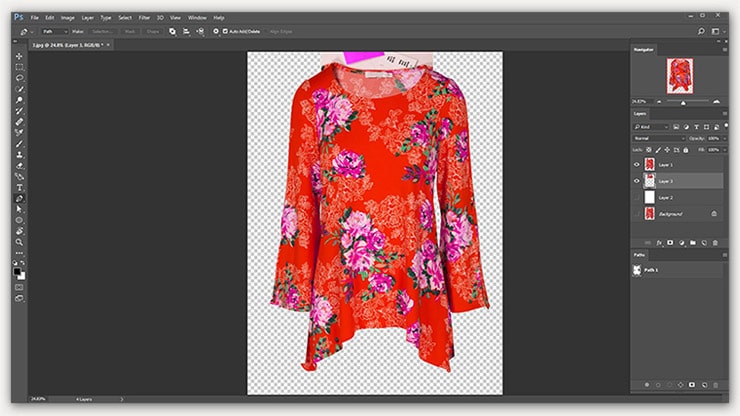The width and height of the screenshot is (740, 416).
Task: Activate the Pen tool in toolbar
Action: point(19,198)
